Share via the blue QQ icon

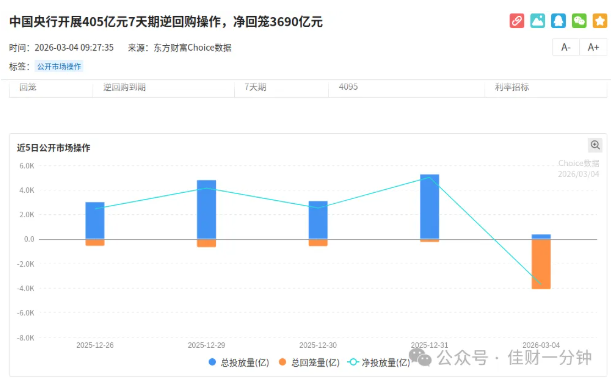click(558, 21)
